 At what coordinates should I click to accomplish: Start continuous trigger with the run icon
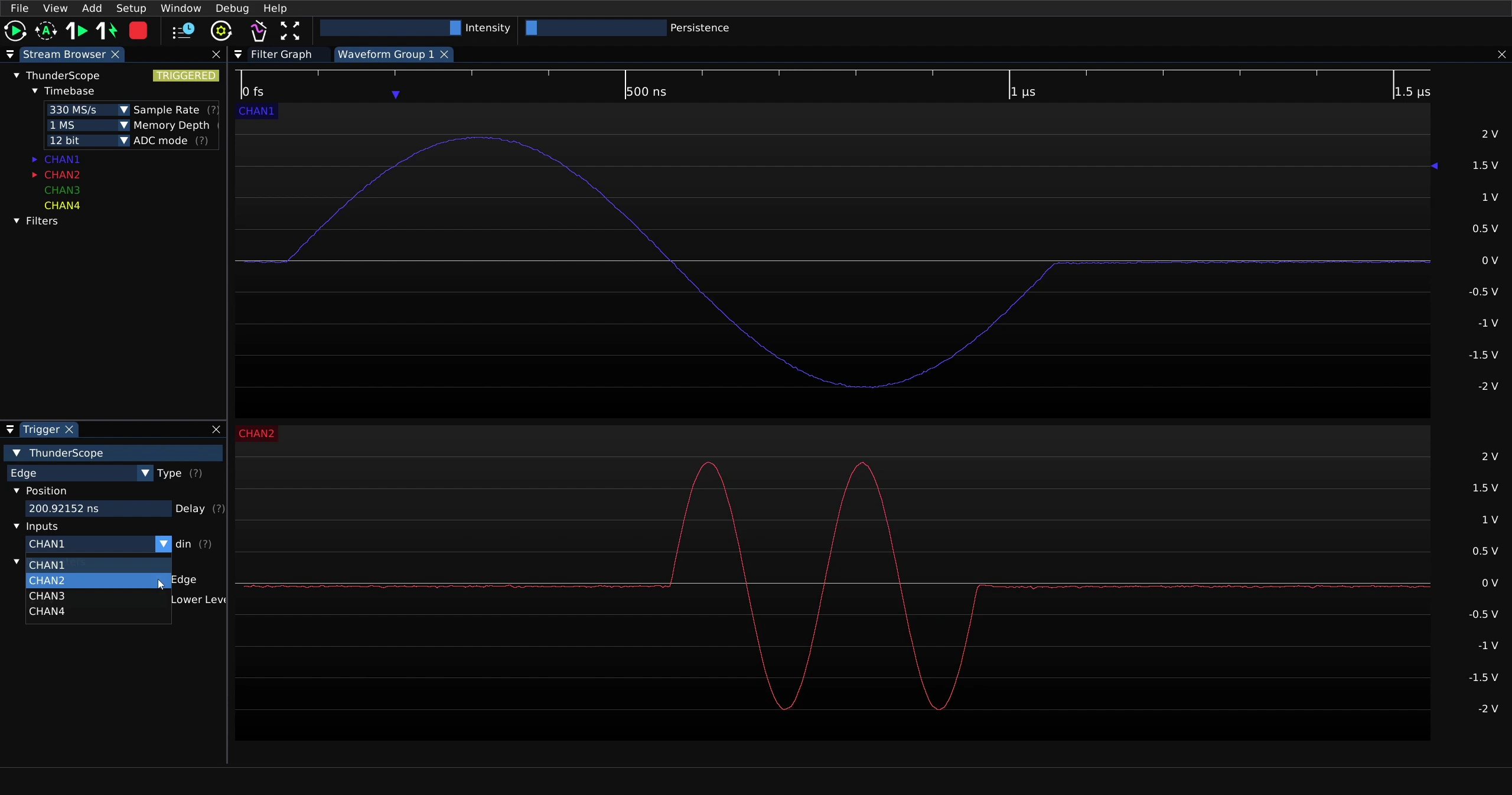15,31
